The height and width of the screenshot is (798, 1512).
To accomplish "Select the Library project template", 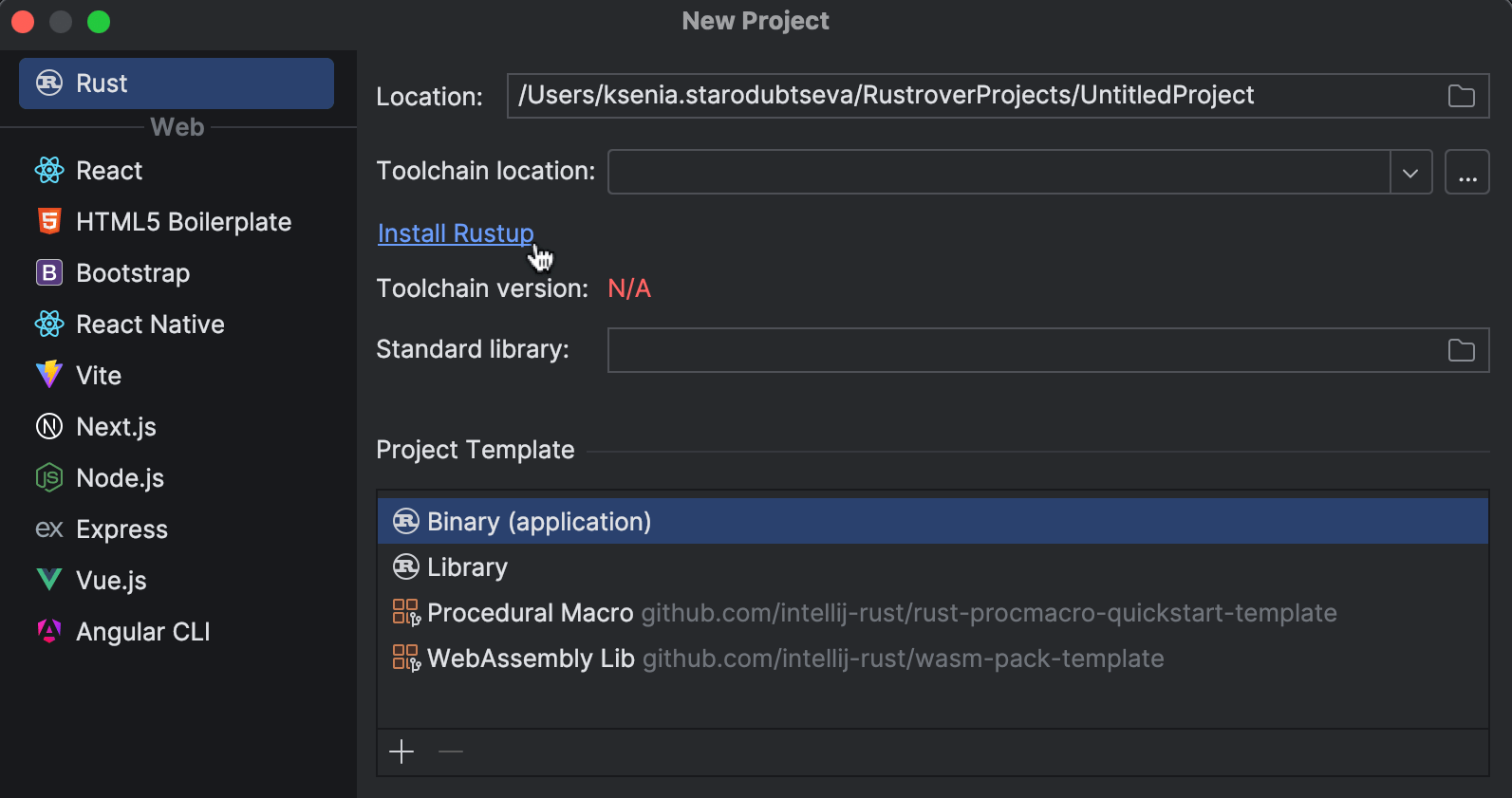I will (467, 567).
